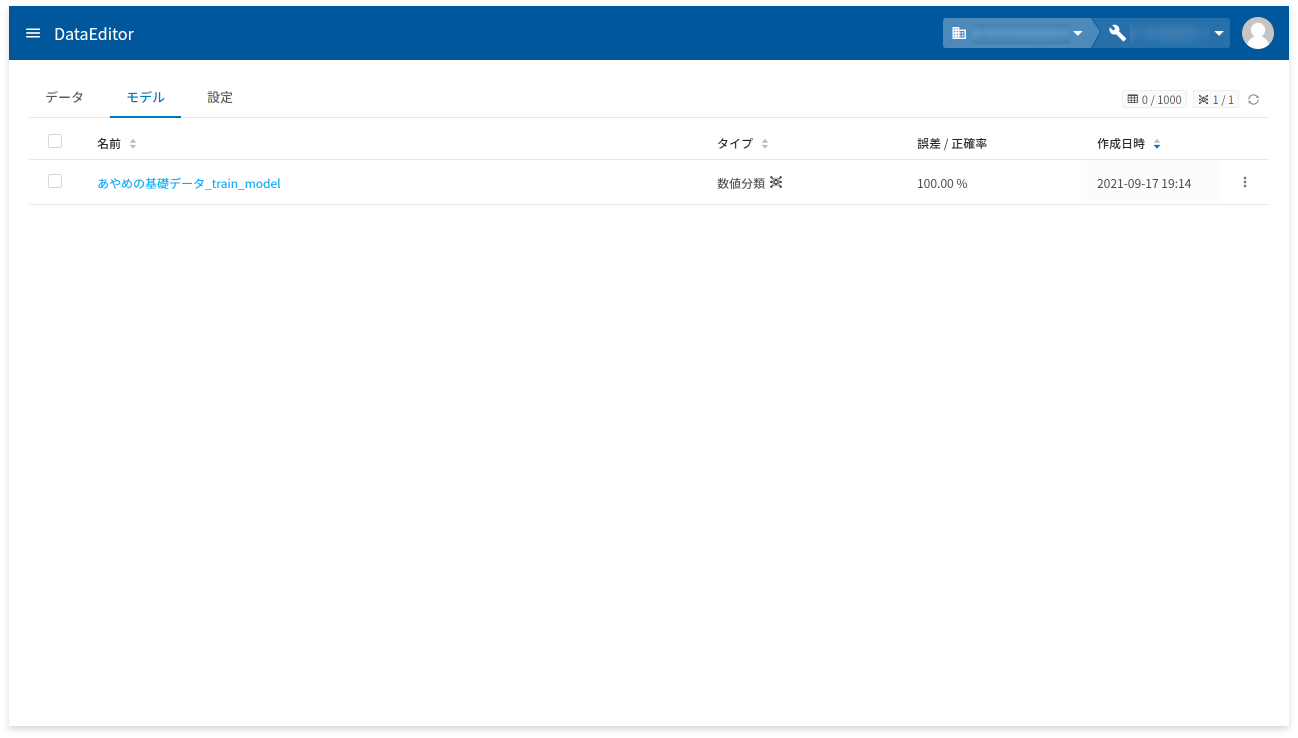Click the refresh icon near counters
Image resolution: width=1298 pixels, height=738 pixels.
[1253, 100]
